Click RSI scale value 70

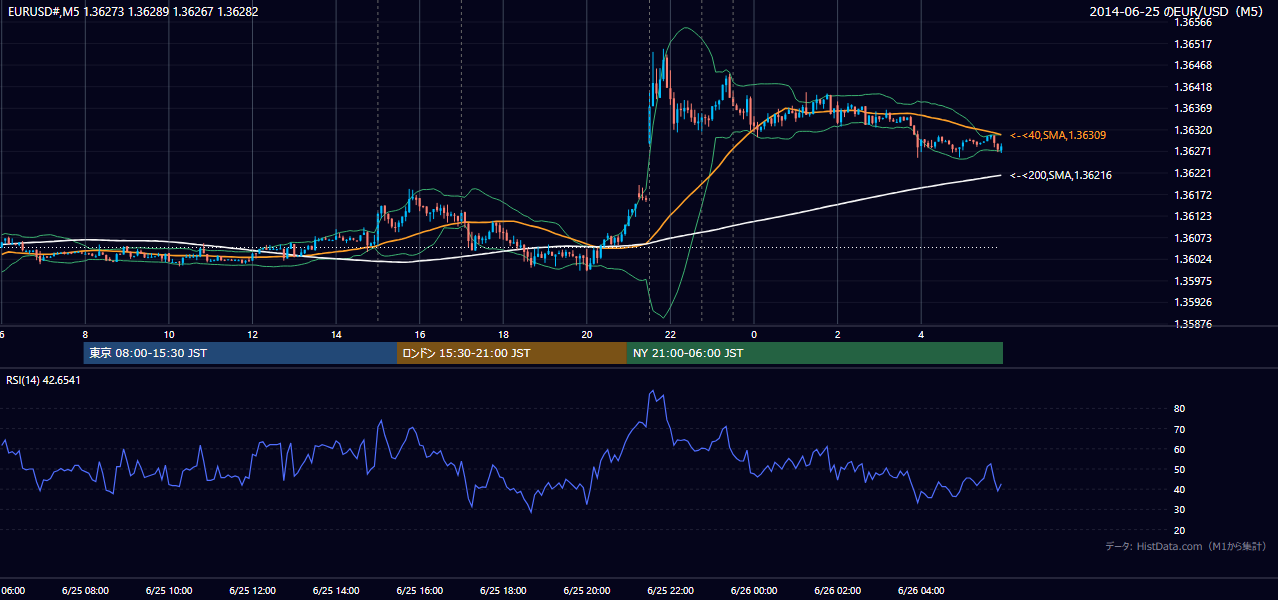(1180, 429)
